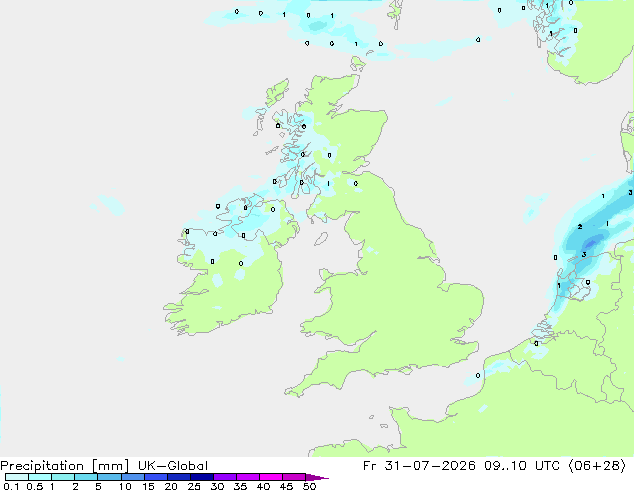Pick the 20 mm dark blue legend swatch
Viewport: 634px width, 490px height.
pos(179,477)
